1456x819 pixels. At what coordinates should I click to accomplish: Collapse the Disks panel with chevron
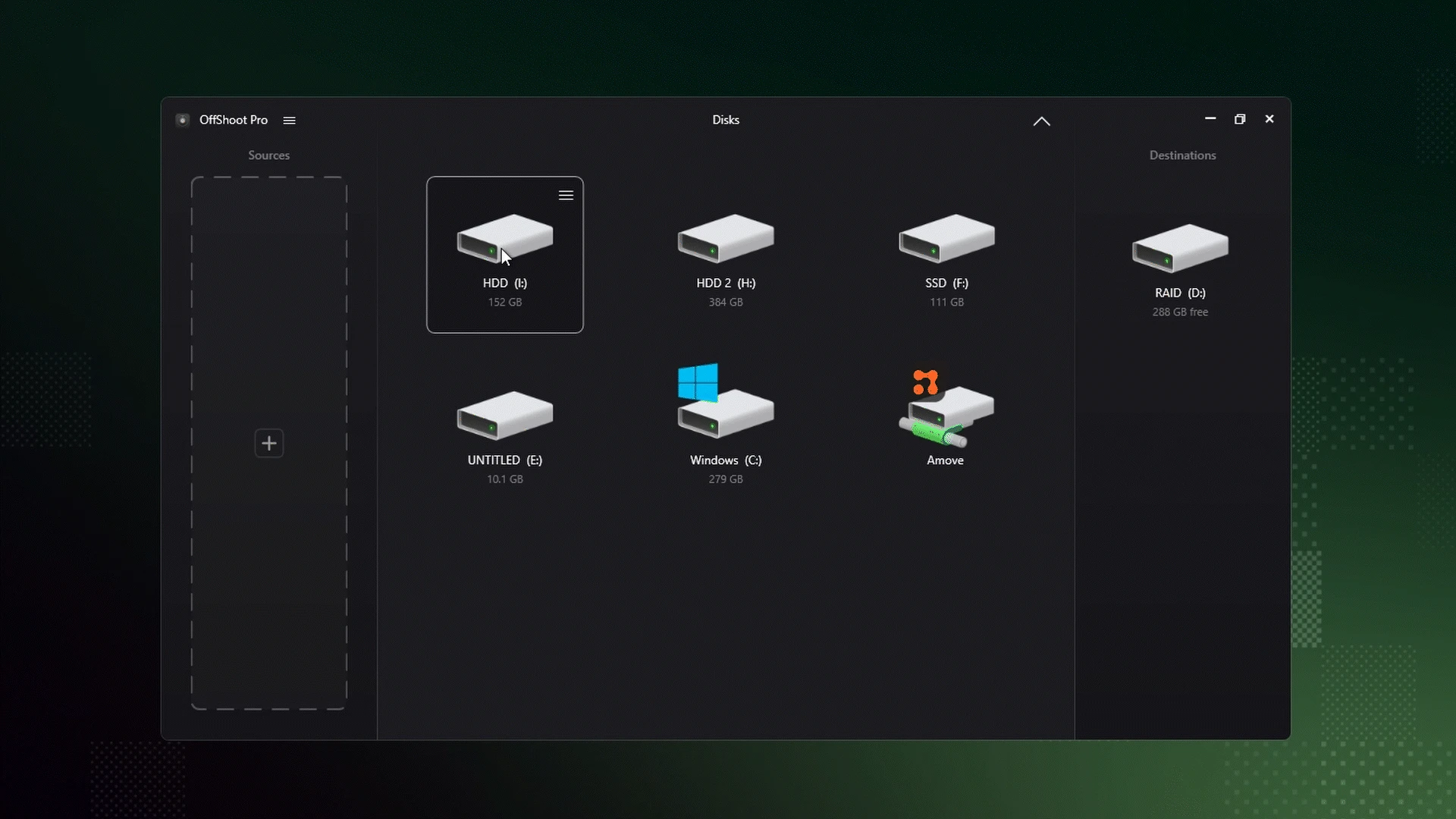point(1041,121)
